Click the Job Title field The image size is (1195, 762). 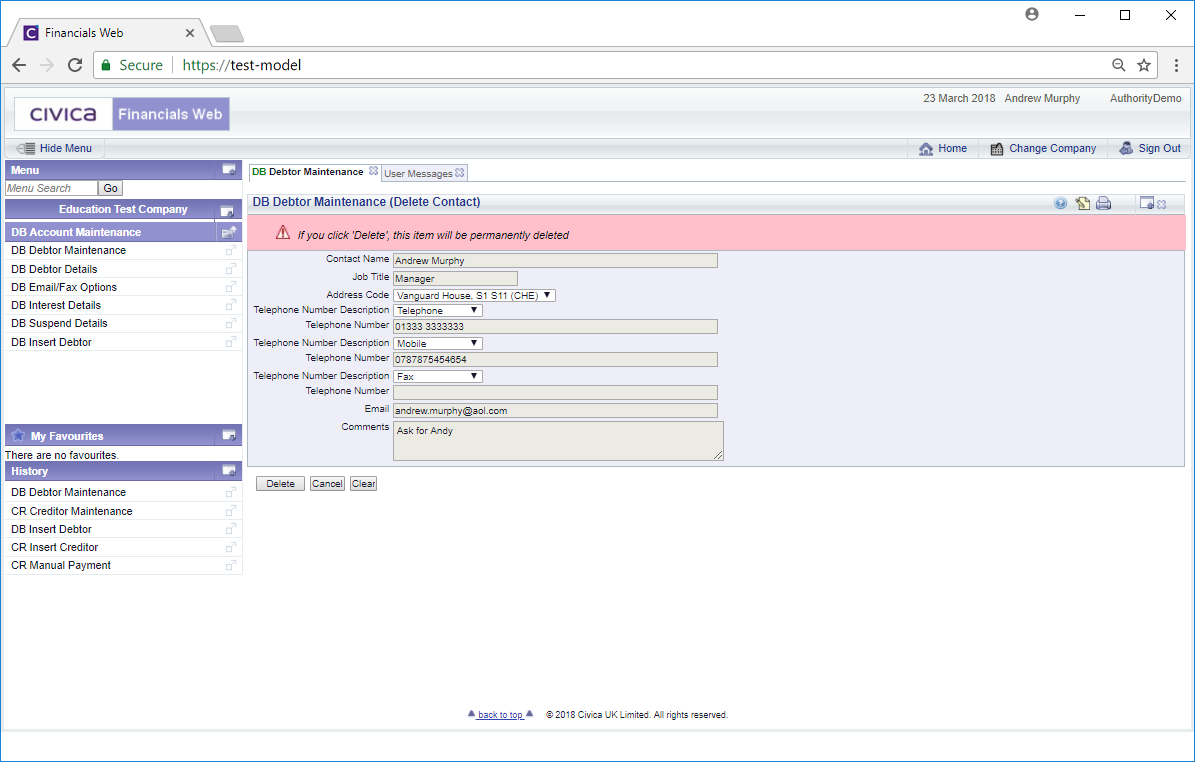pyautogui.click(x=455, y=279)
